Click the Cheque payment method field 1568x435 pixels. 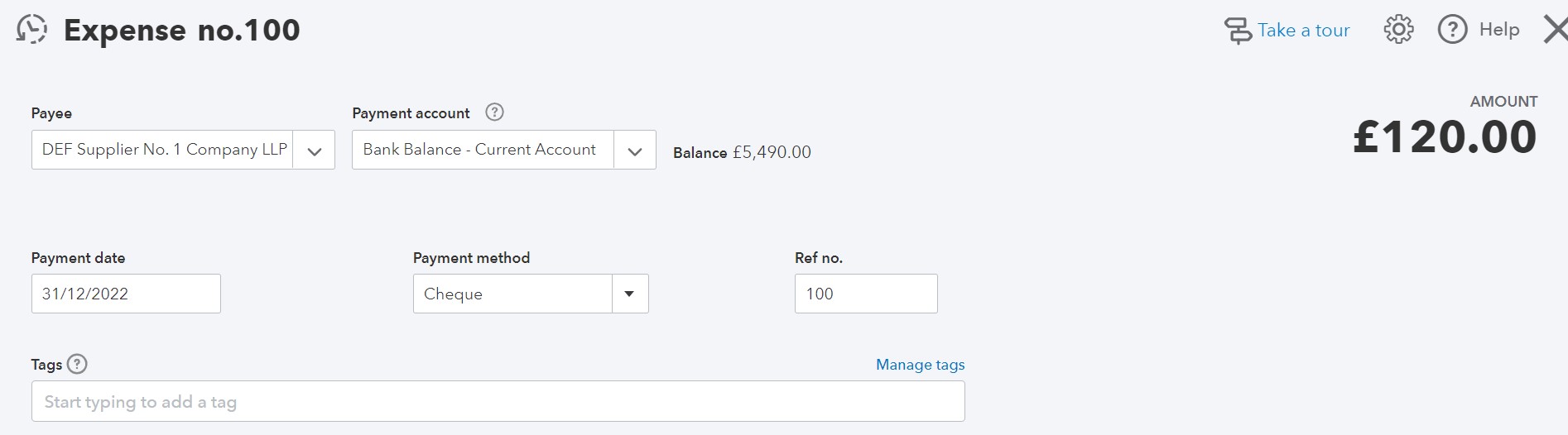click(x=512, y=294)
